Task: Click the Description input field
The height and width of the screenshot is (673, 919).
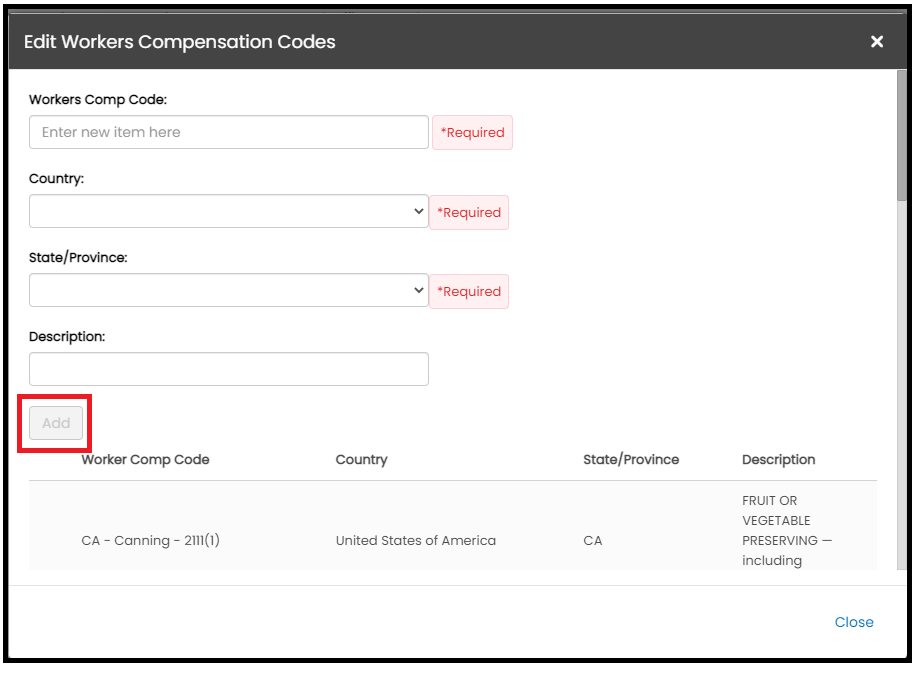Action: 228,368
